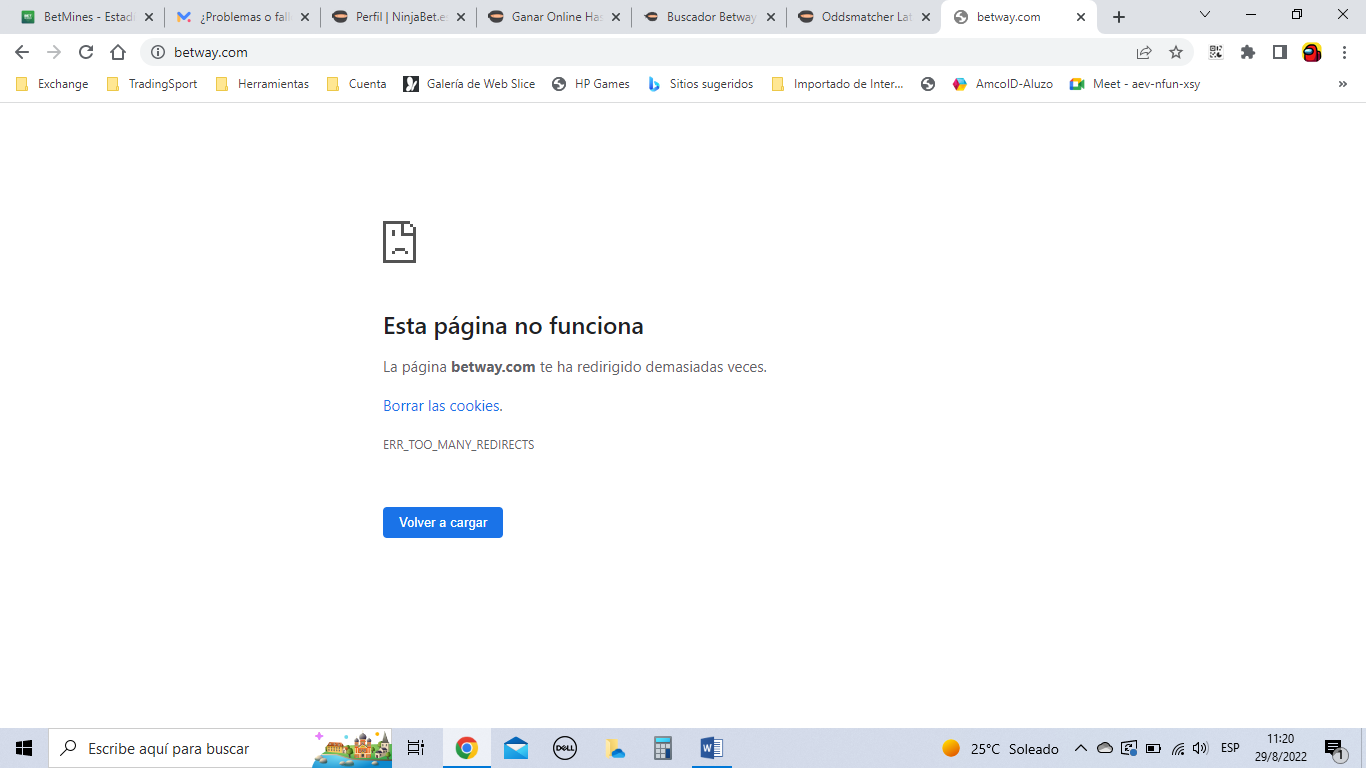Open the Windows Start menu

pos(24,748)
